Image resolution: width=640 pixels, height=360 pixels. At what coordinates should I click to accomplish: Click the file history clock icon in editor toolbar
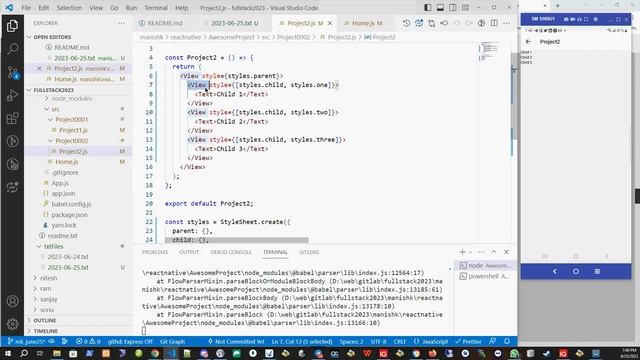tap(407, 23)
